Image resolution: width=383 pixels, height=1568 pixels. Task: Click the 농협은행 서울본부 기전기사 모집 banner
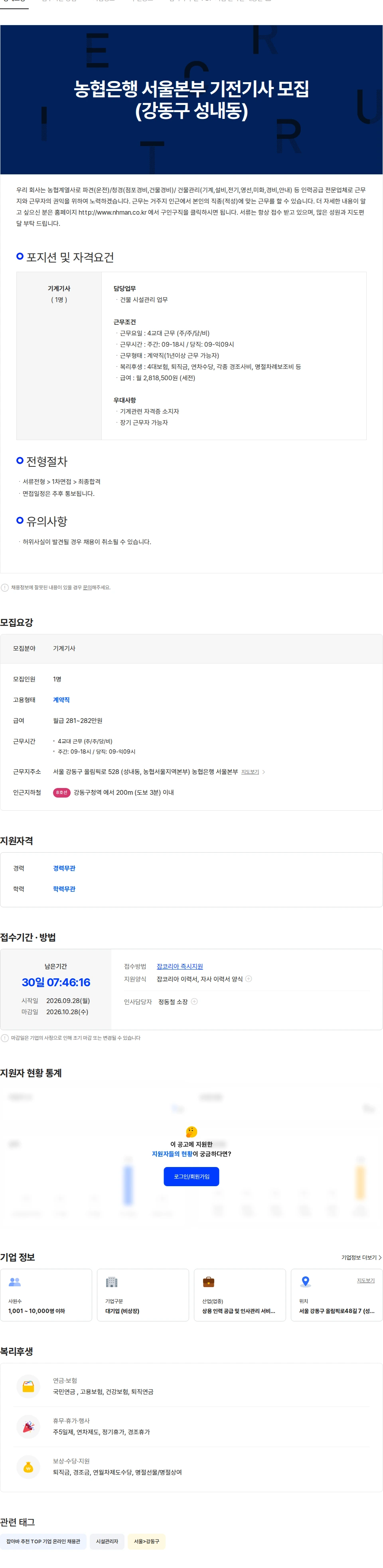click(191, 99)
